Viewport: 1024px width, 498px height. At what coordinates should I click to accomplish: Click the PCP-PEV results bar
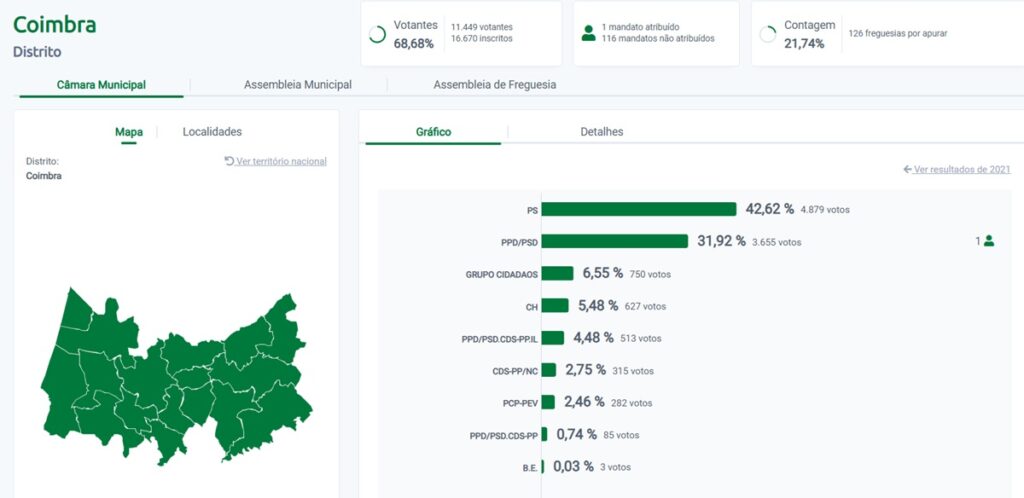(x=548, y=402)
